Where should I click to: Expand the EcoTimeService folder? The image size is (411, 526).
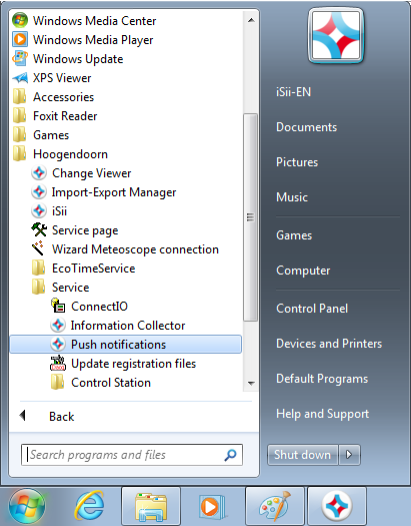(x=84, y=268)
